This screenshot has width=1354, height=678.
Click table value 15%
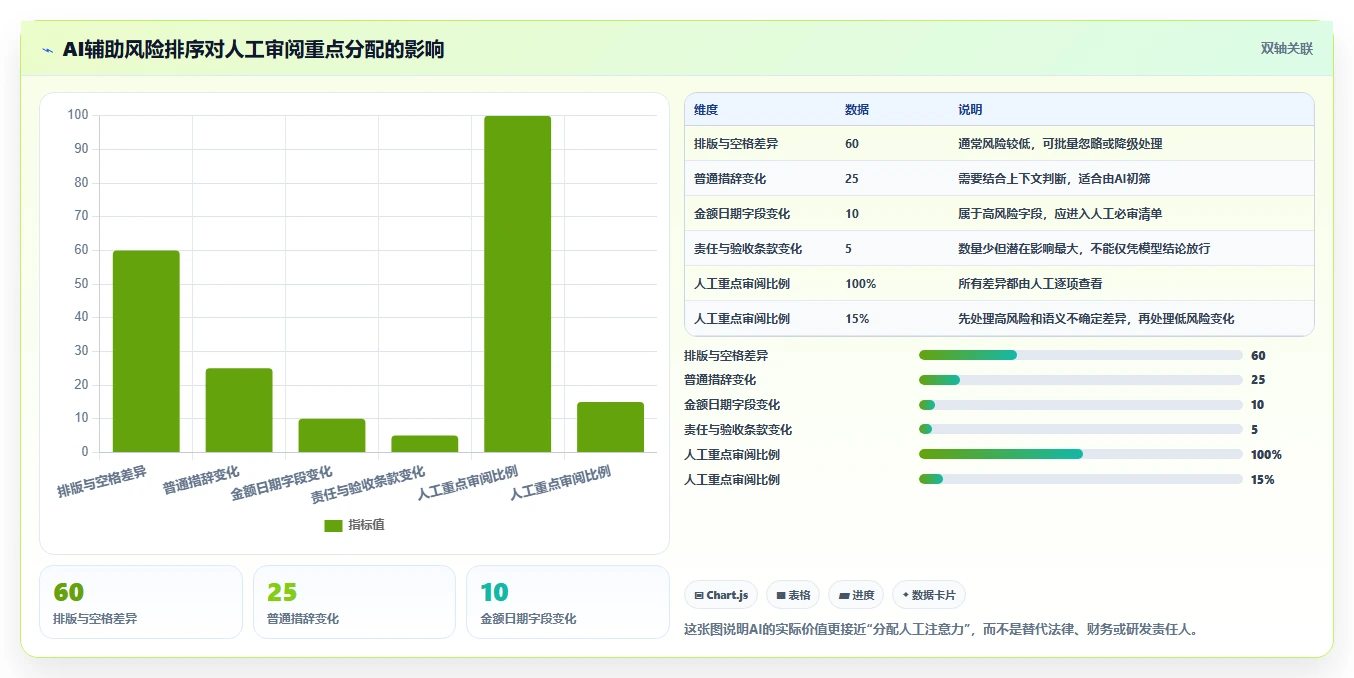click(857, 319)
